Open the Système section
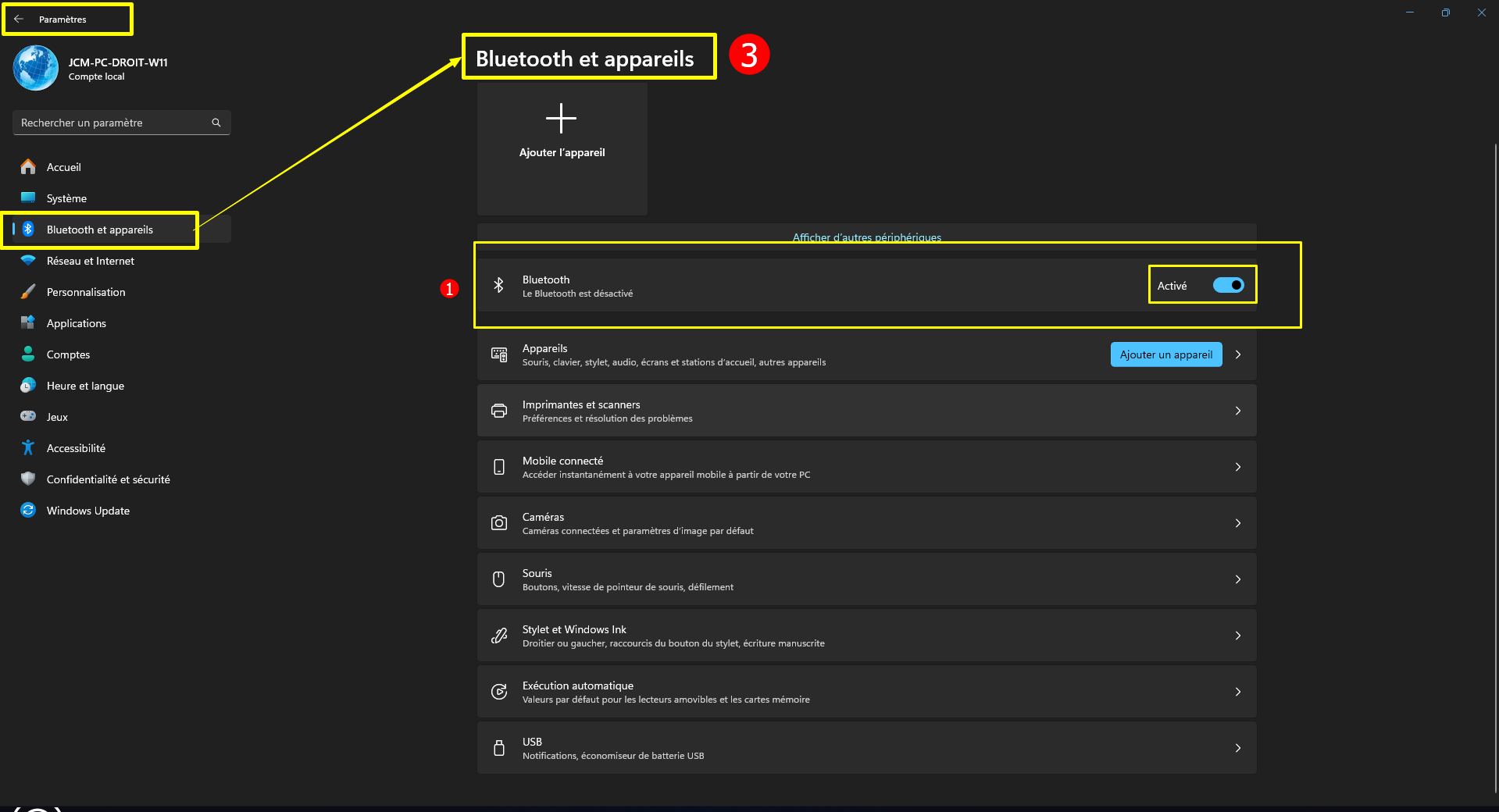The image size is (1499, 812). tap(122, 198)
